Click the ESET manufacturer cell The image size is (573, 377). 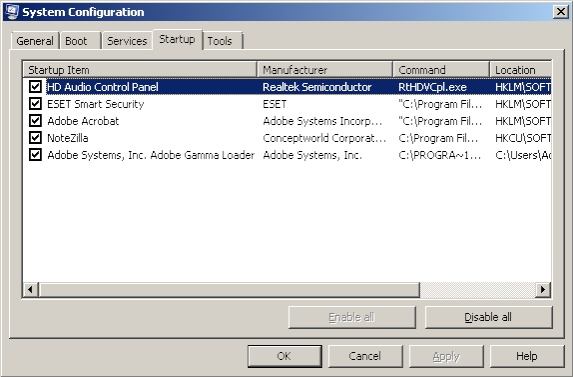tap(275, 104)
